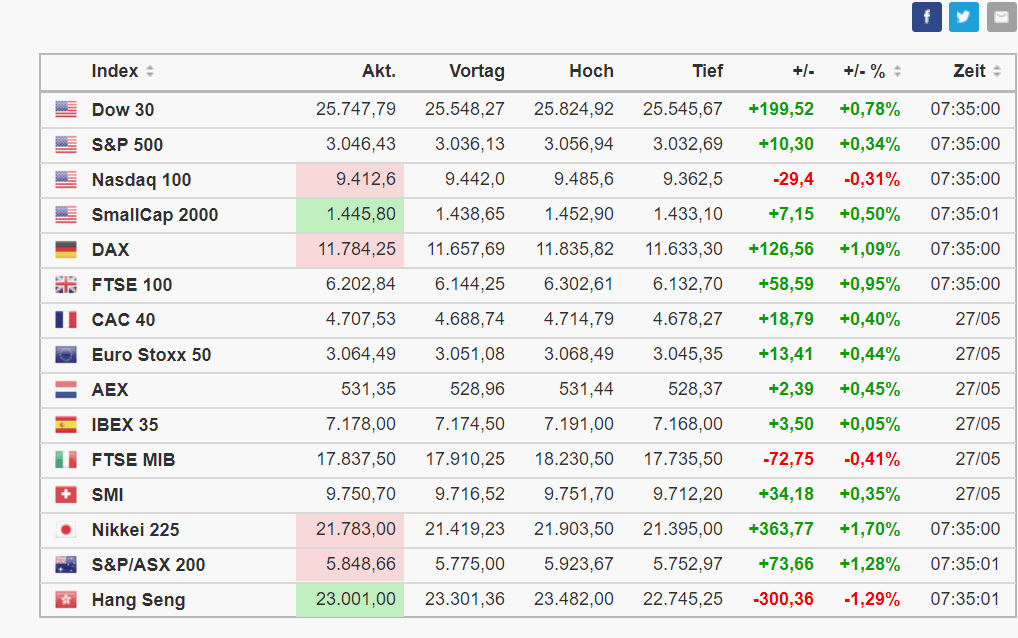
Task: Click the Facebook share icon
Action: coord(927,17)
